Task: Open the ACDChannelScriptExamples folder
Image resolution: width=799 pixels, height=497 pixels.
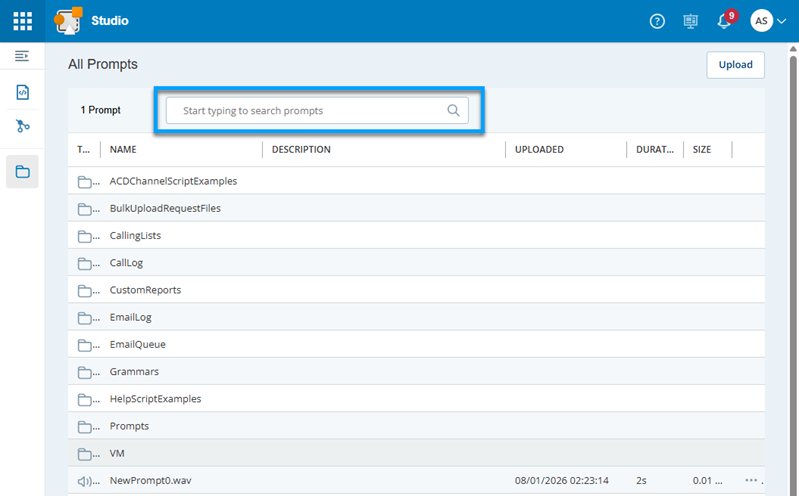Action: pos(173,181)
